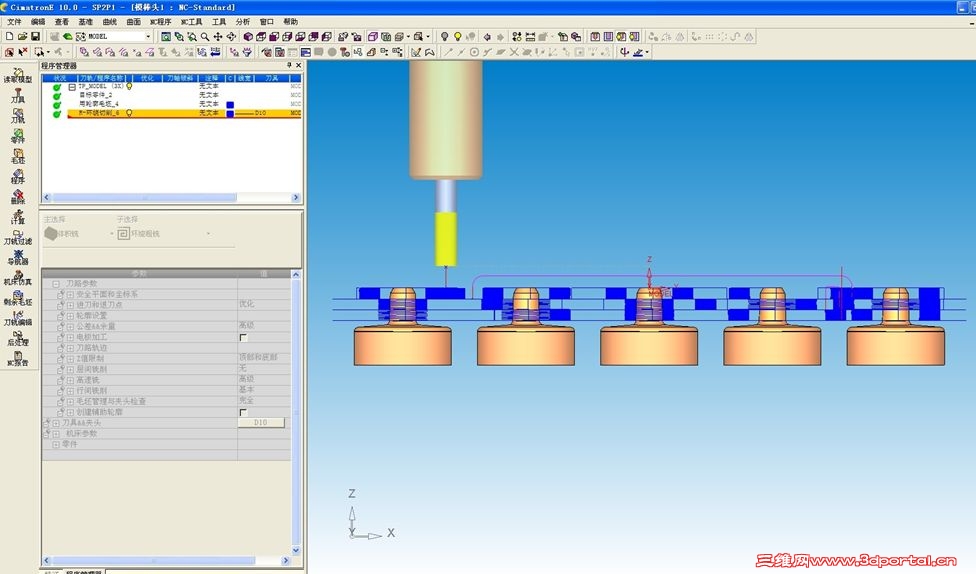Screen dimensions: 976x574
Task: Open the 刀具 cutters sidebar icon
Action: (17, 95)
